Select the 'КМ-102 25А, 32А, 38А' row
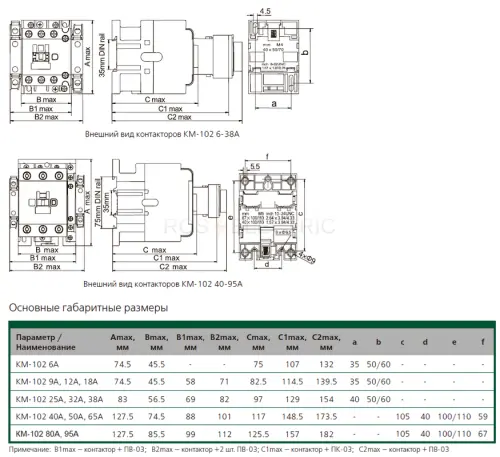 (252, 399)
